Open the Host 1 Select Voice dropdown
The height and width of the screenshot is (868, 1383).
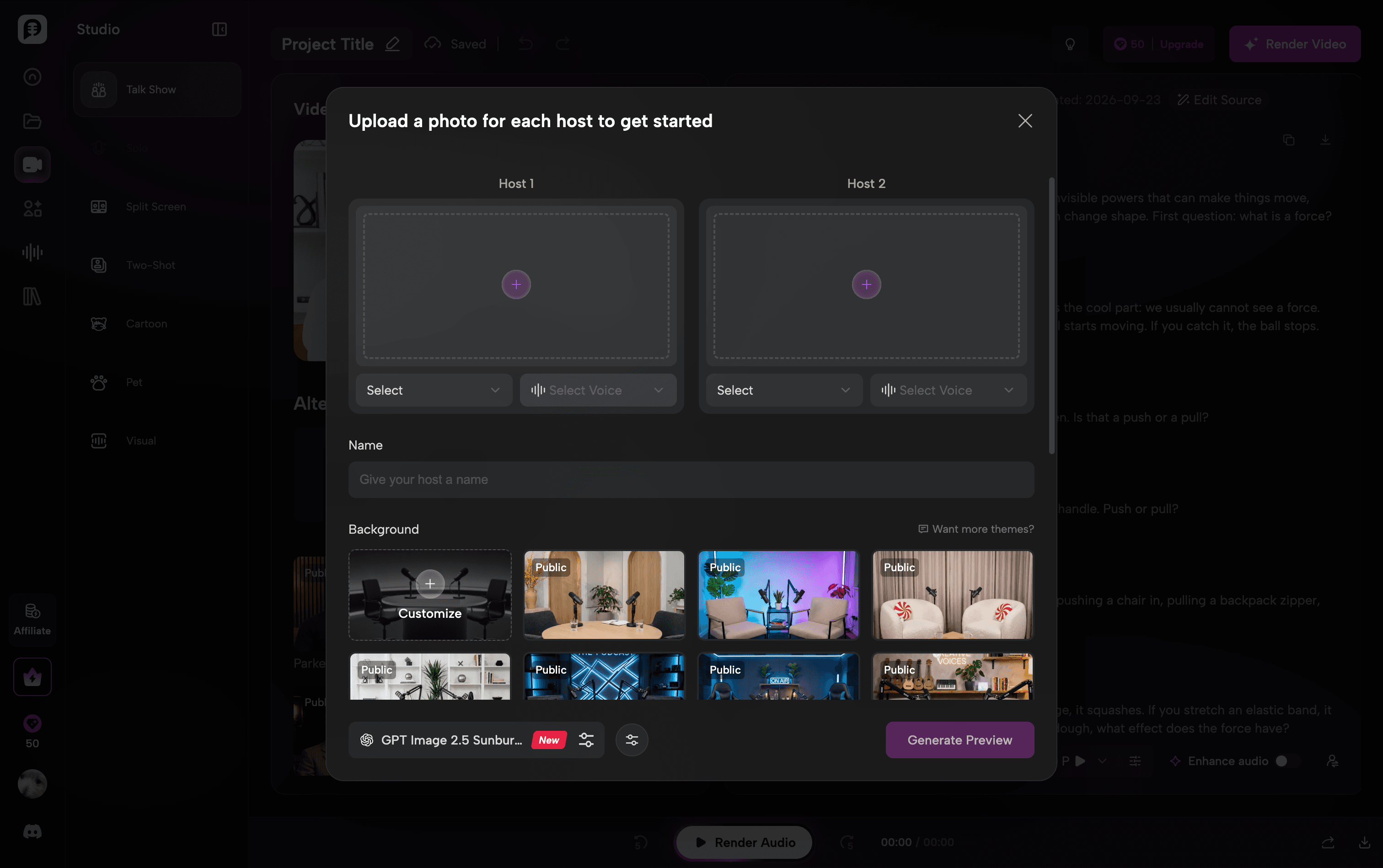[598, 391]
